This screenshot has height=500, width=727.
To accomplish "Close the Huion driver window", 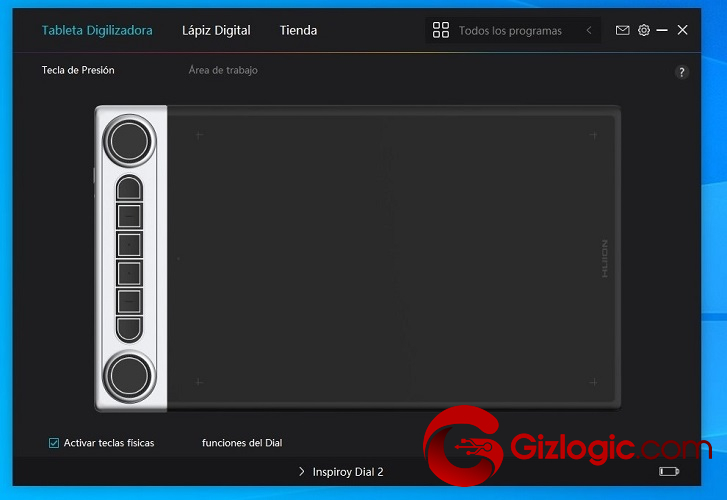I will [682, 30].
